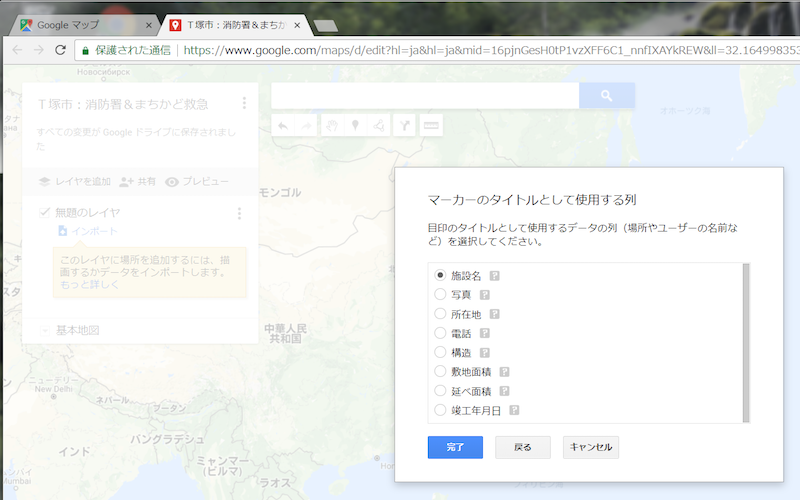Click レイヤを追加 to add a layer
This screenshot has width=800, height=500.
coord(75,182)
